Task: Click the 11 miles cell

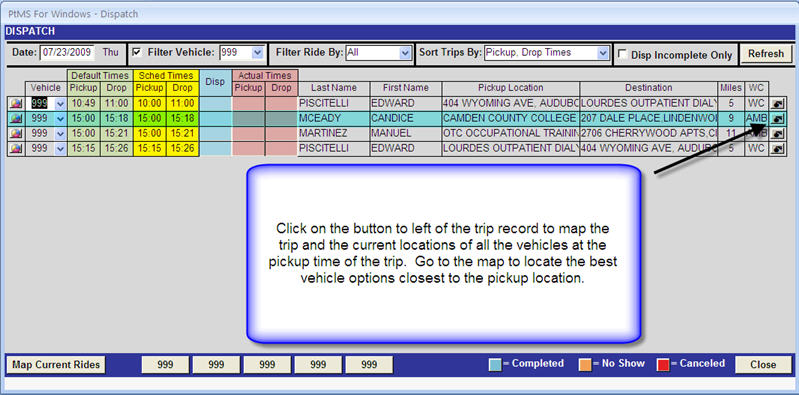Action: tap(731, 134)
